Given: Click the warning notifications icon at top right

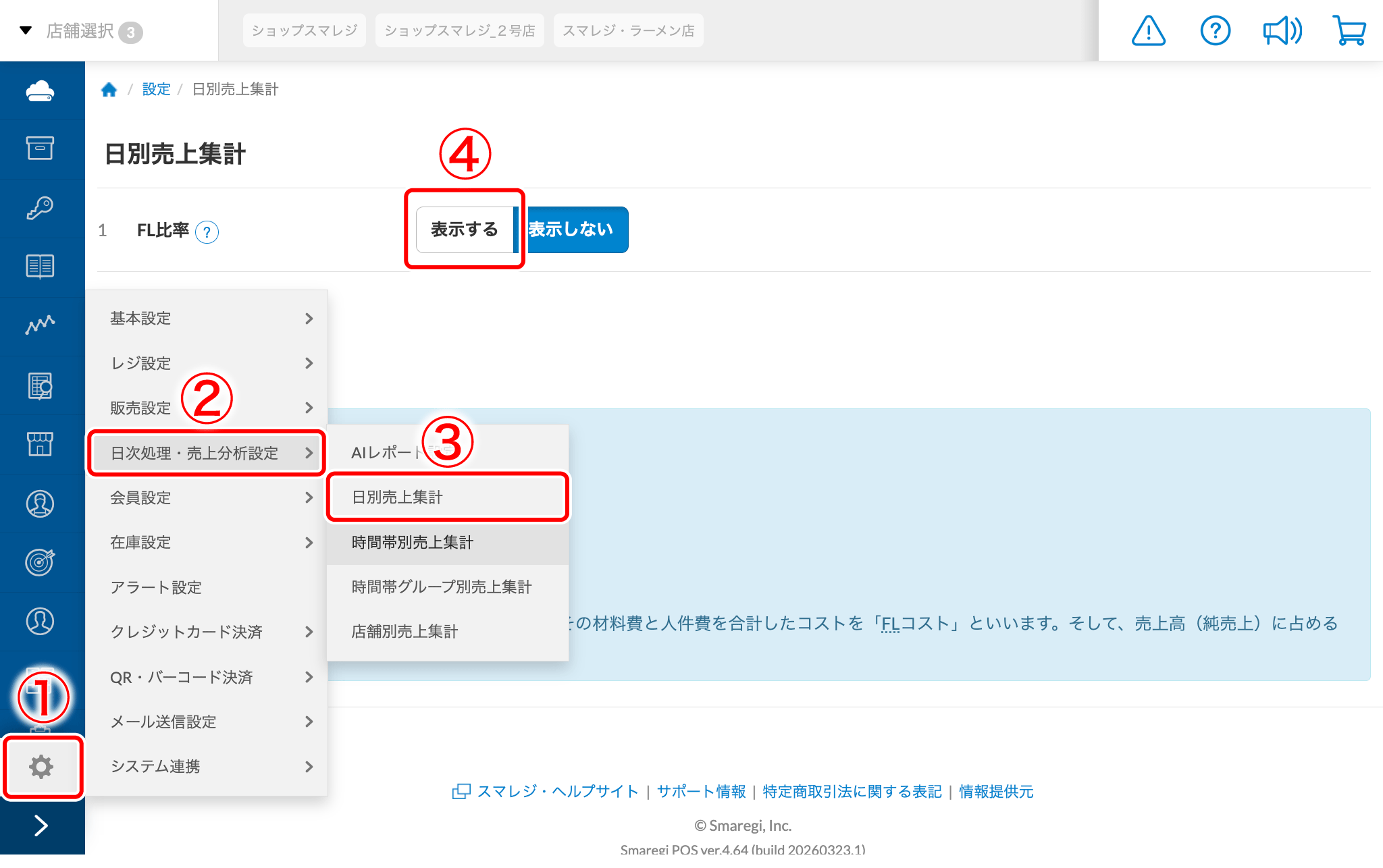Looking at the screenshot, I should pos(1148,30).
